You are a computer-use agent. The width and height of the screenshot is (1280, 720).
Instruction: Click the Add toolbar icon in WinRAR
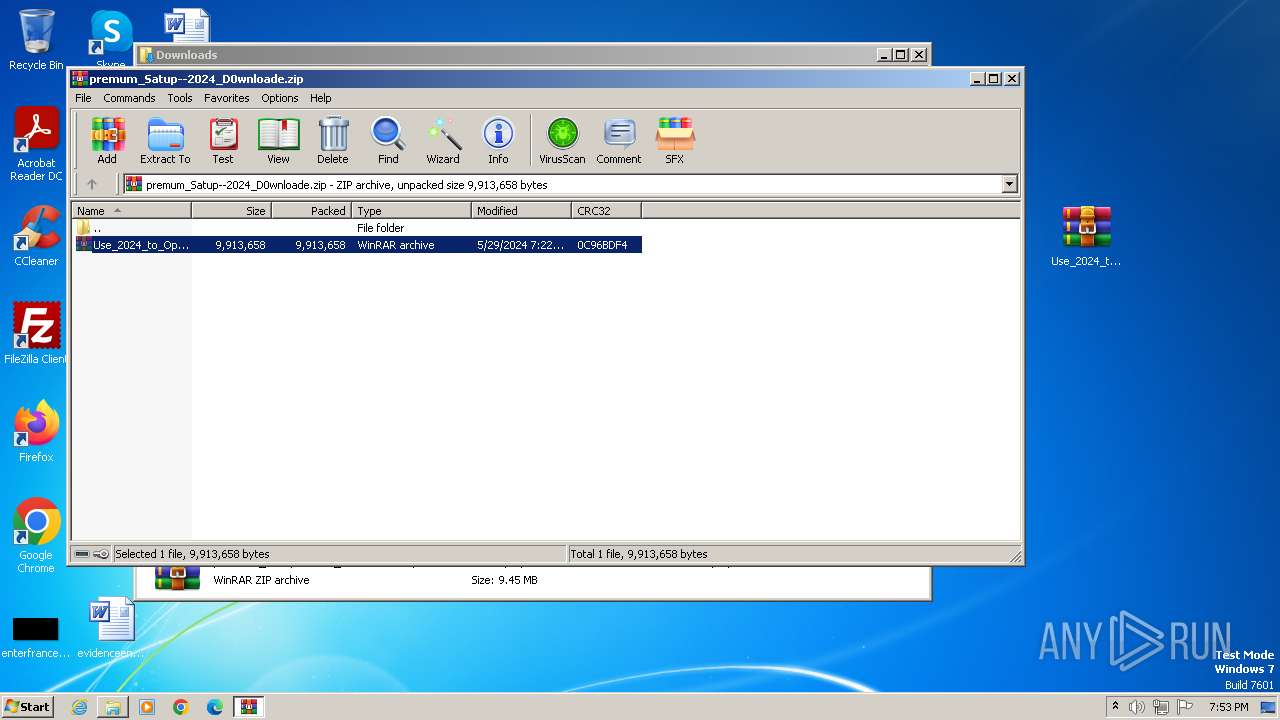click(x=107, y=140)
